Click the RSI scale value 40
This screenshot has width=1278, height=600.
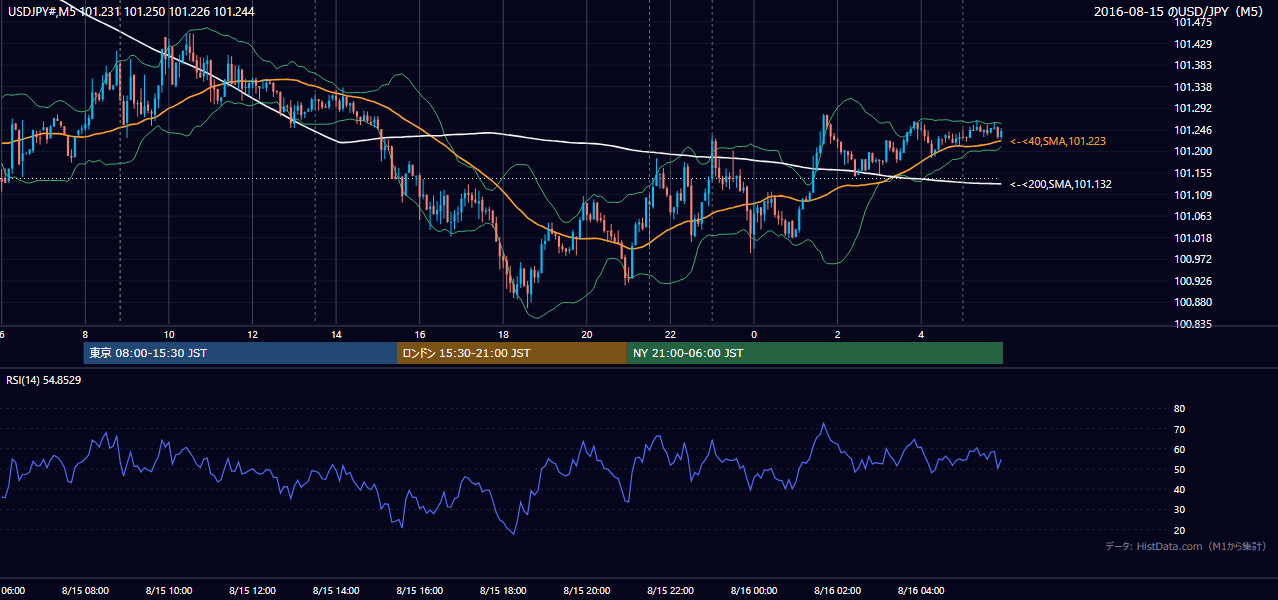[1179, 489]
